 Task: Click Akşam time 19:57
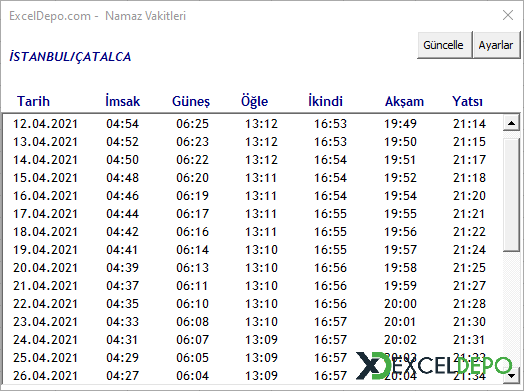pyautogui.click(x=400, y=250)
